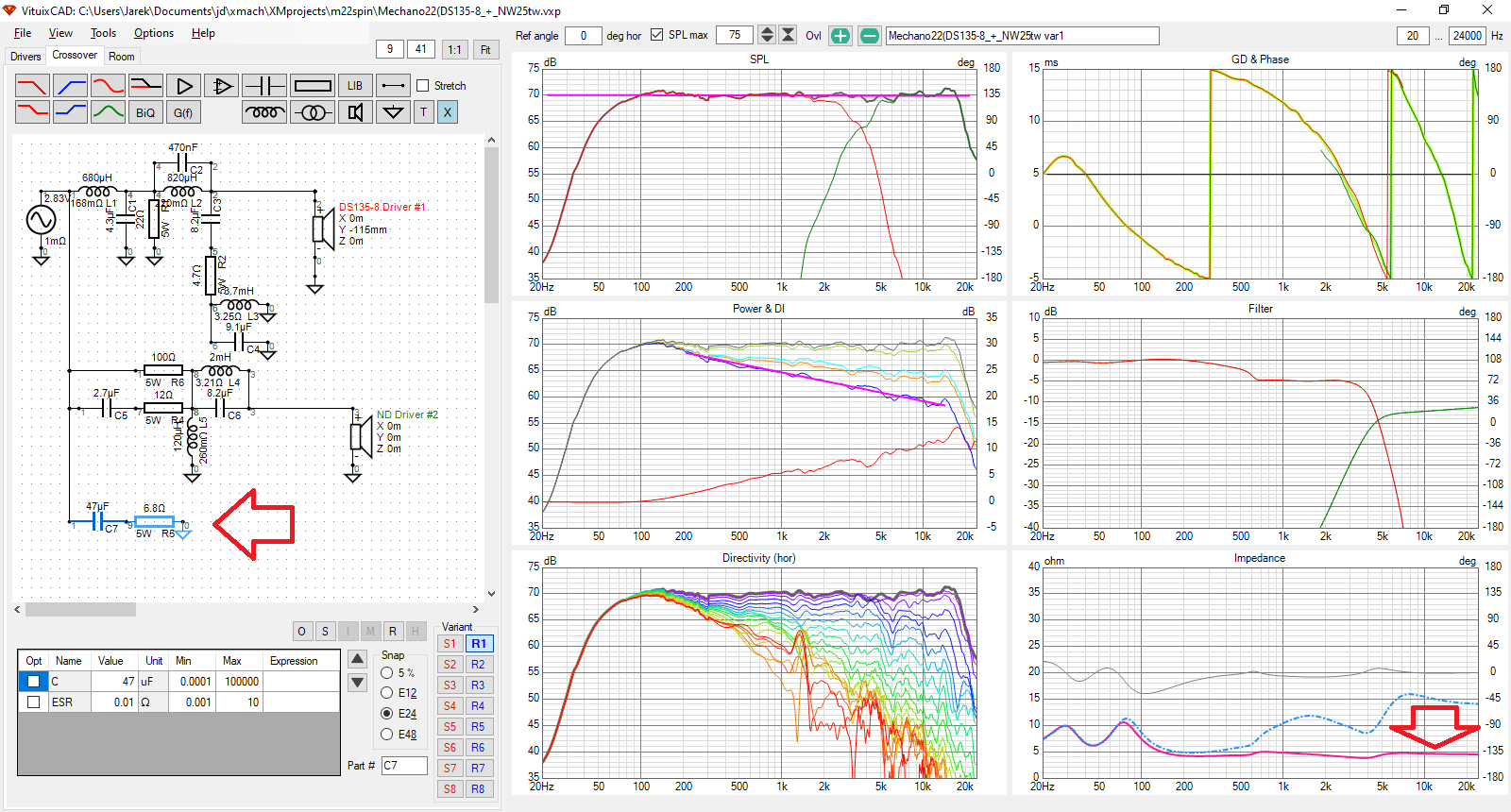Click the schematic horizontal scrollbar thumb
This screenshot has width=1511, height=812.
[x=80, y=609]
